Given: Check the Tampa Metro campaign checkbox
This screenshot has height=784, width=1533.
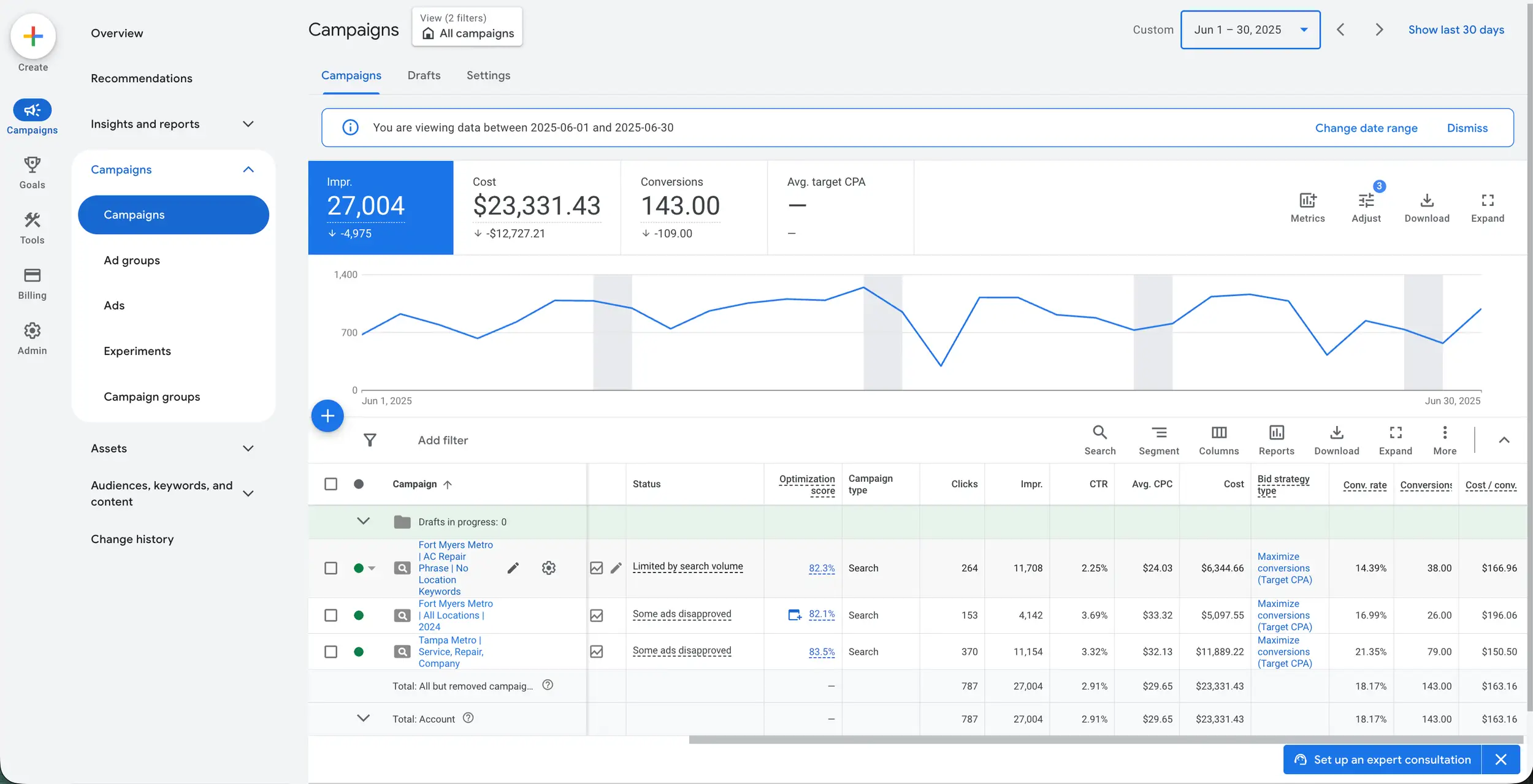Looking at the screenshot, I should click(x=331, y=652).
